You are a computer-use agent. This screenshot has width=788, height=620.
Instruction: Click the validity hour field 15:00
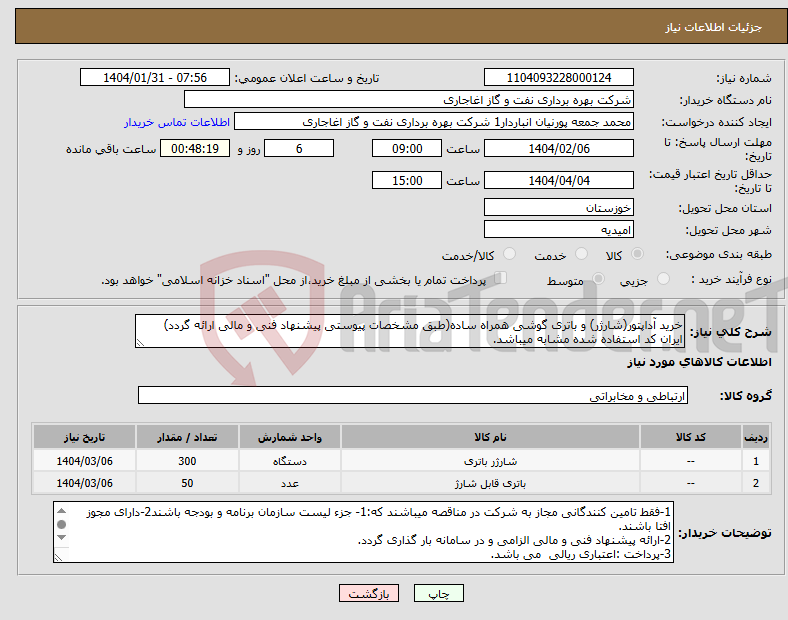click(x=407, y=180)
